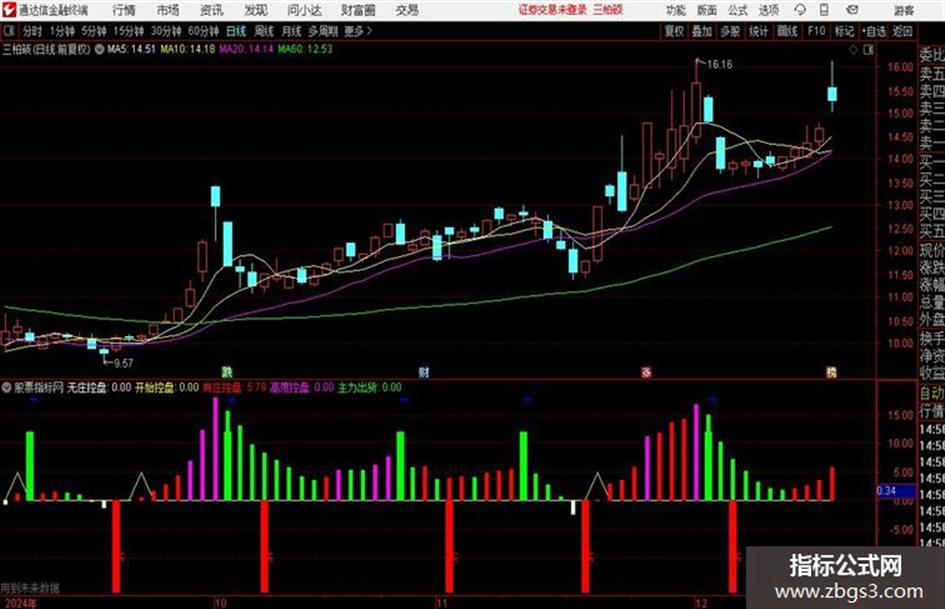Select the 周线 weekly chart tab
The width and height of the screenshot is (945, 609).
click(x=264, y=31)
